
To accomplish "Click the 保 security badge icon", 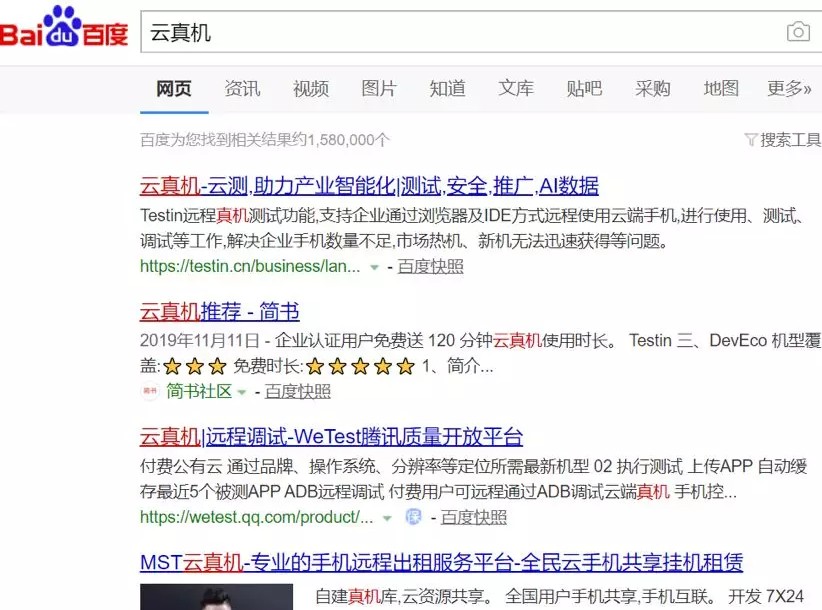I will 414,517.
